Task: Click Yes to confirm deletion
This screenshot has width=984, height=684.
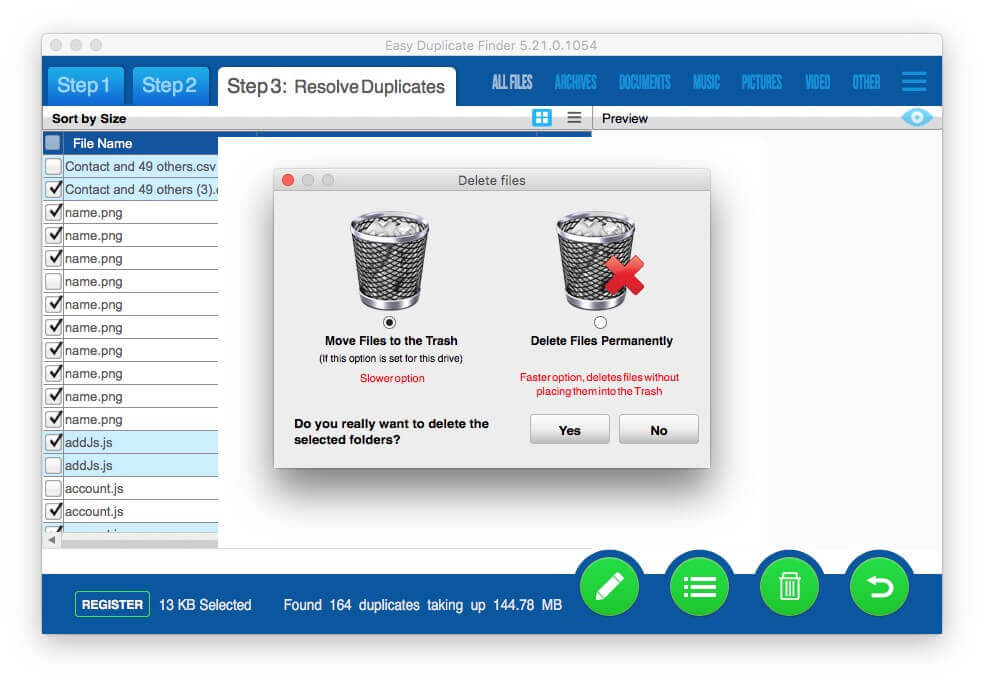Action: 569,430
